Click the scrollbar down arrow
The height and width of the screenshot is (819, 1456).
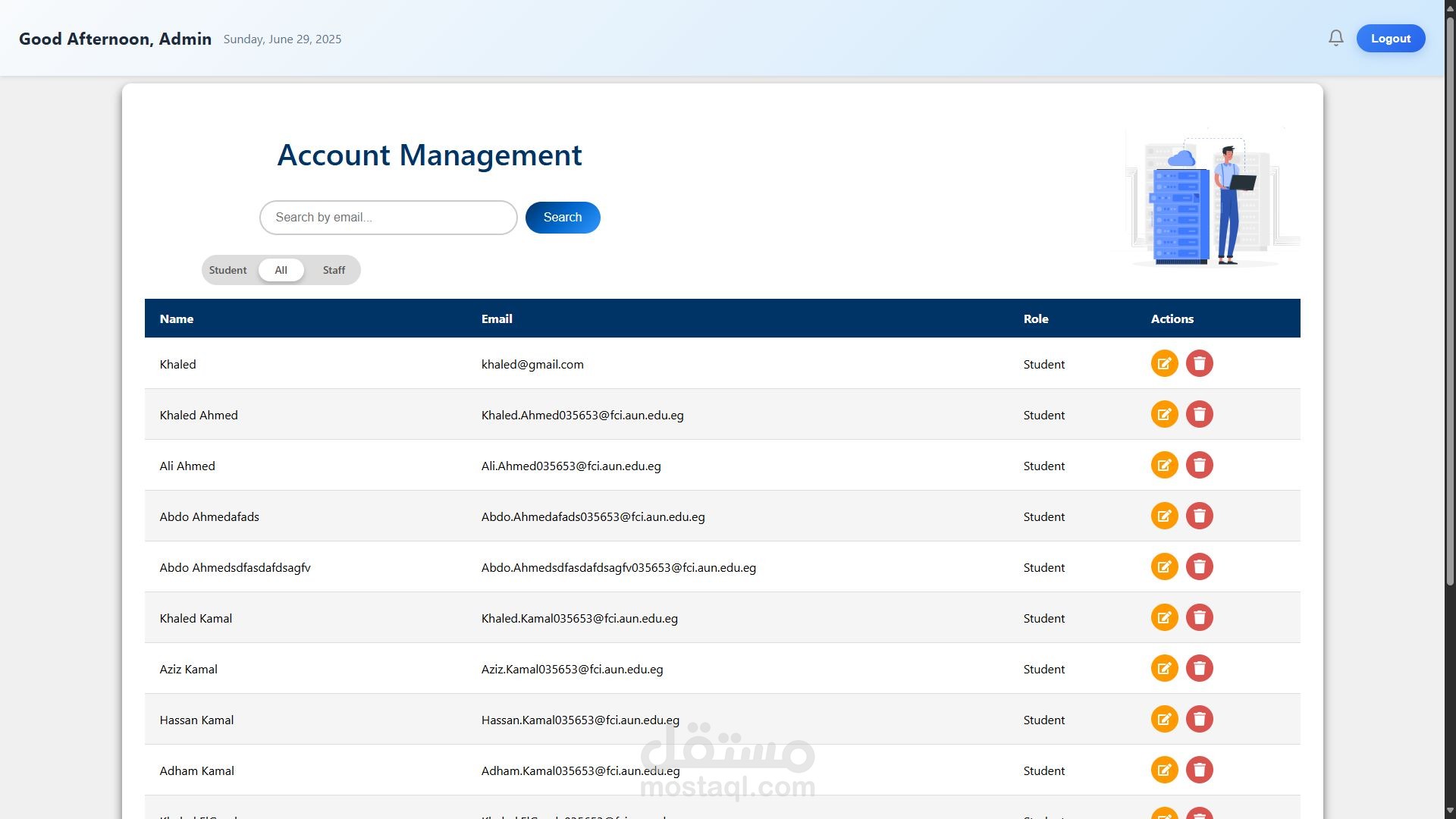click(x=1449, y=811)
